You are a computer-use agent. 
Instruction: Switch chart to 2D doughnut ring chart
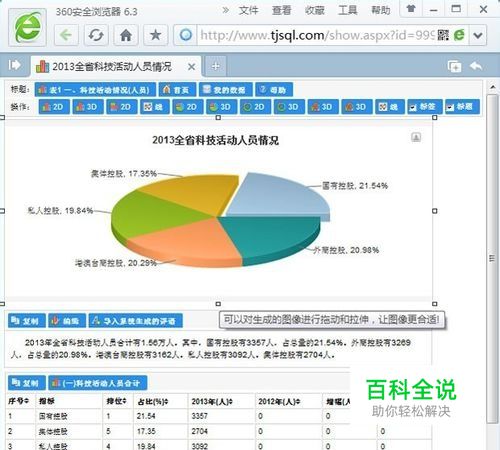click(255, 107)
